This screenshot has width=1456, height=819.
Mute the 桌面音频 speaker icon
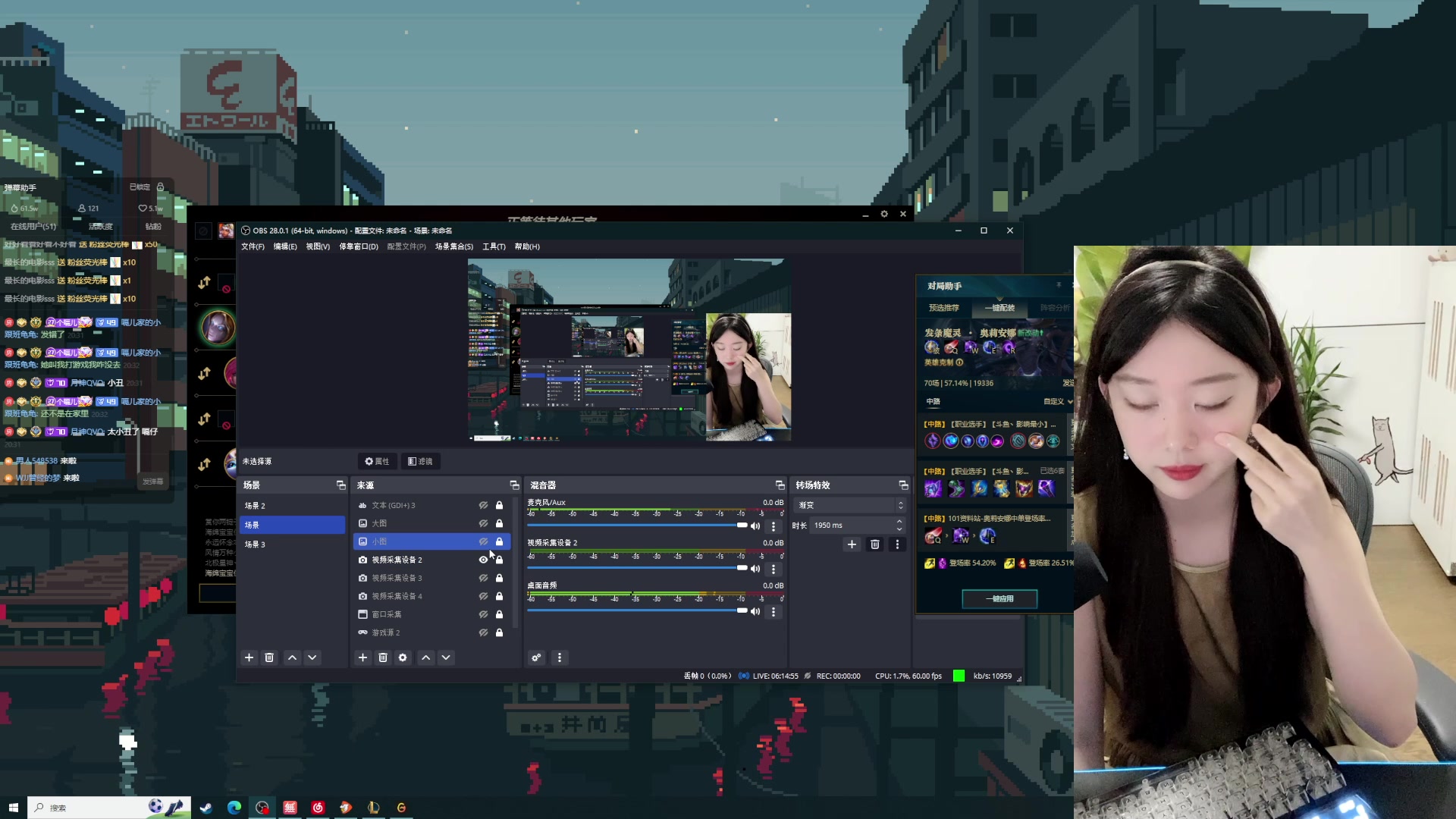(755, 611)
